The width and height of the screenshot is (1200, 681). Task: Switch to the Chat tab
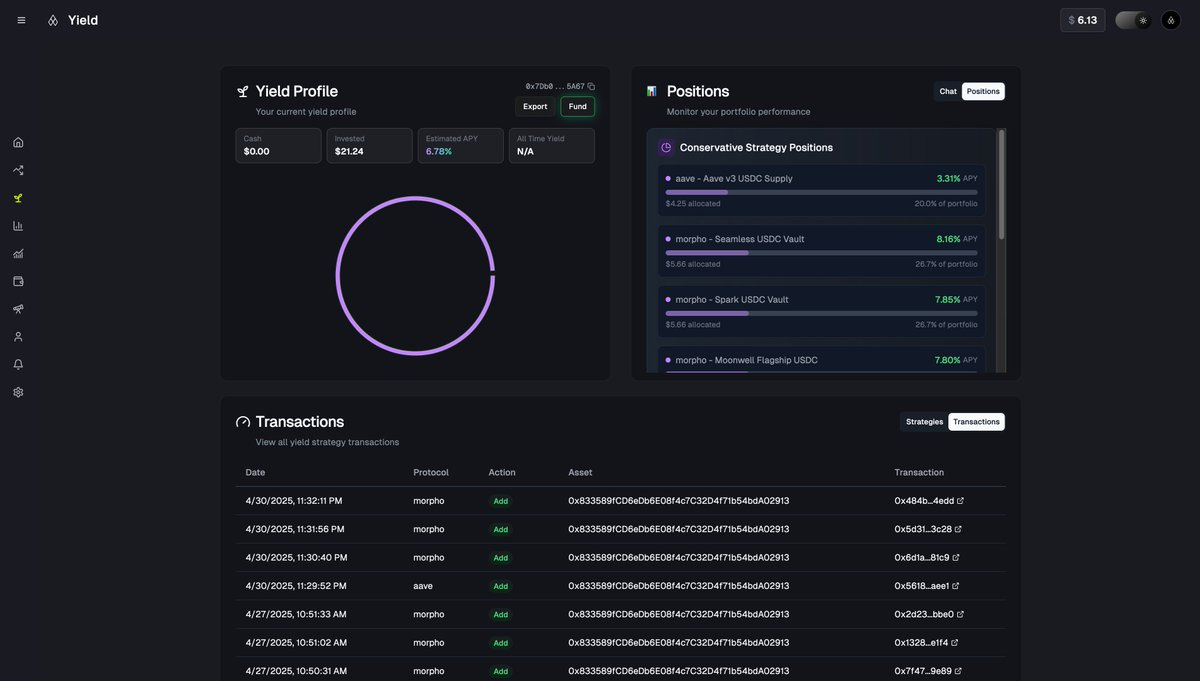tap(947, 91)
